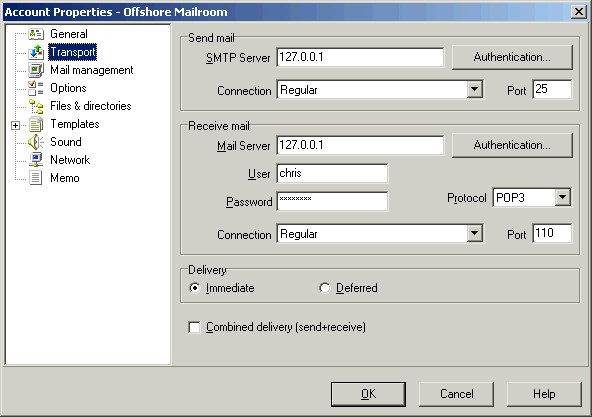
Task: Enable Combined delivery (send+receive) checkbox
Action: click(x=194, y=327)
